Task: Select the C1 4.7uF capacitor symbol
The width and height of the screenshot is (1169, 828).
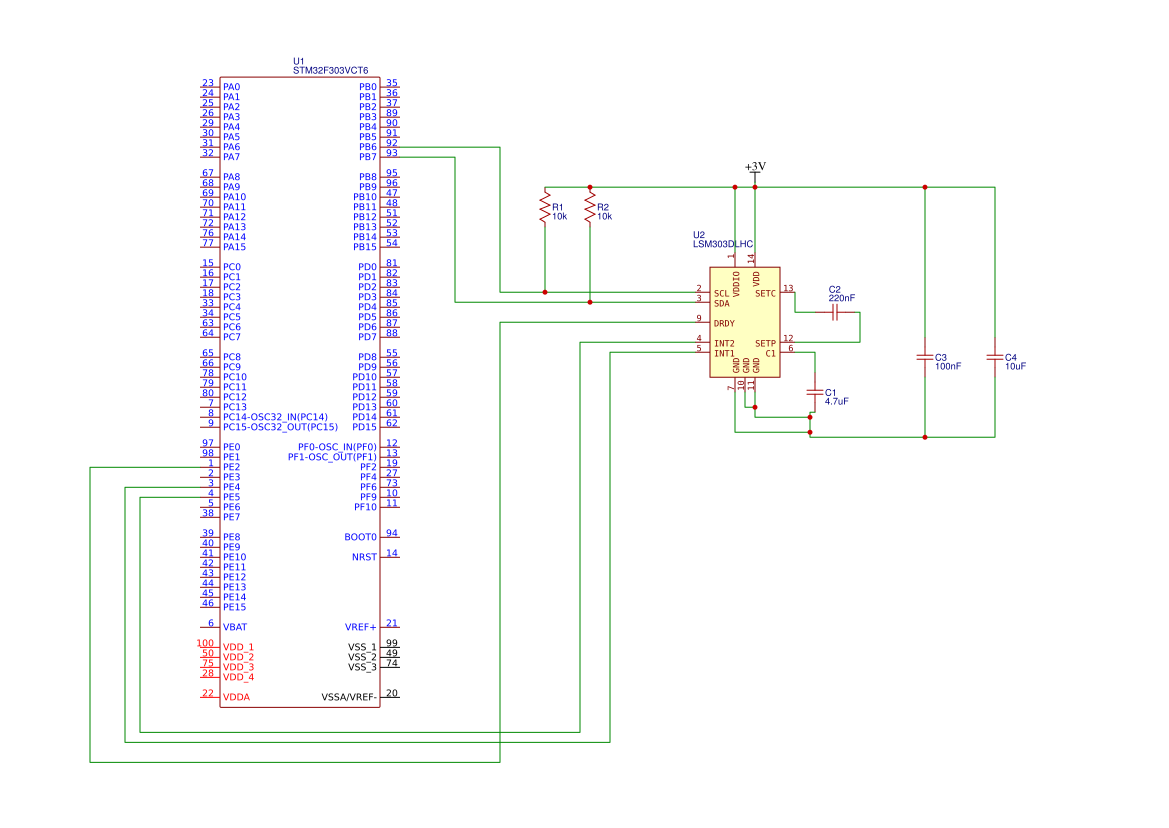Action: [x=814, y=392]
